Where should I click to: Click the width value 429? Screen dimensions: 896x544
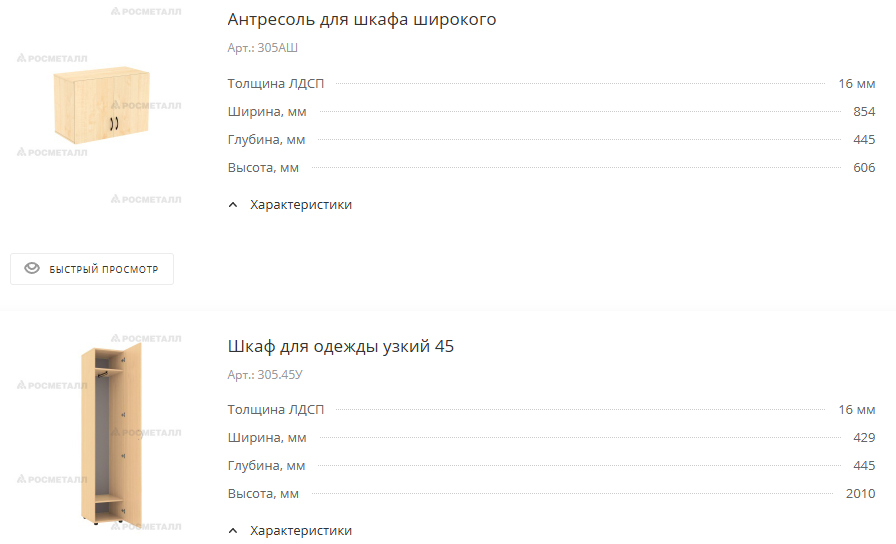pyautogui.click(x=864, y=438)
